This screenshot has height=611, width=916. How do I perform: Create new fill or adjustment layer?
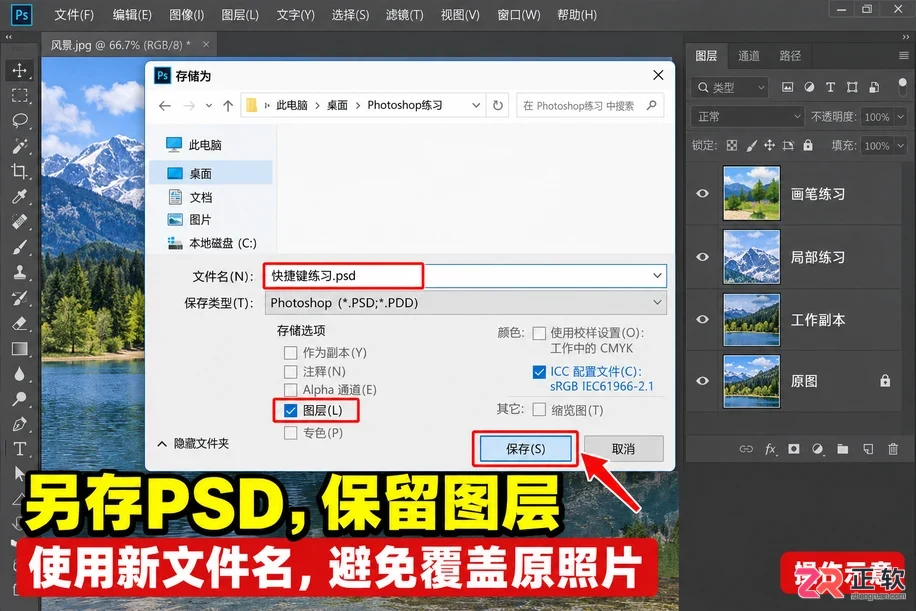coord(817,449)
